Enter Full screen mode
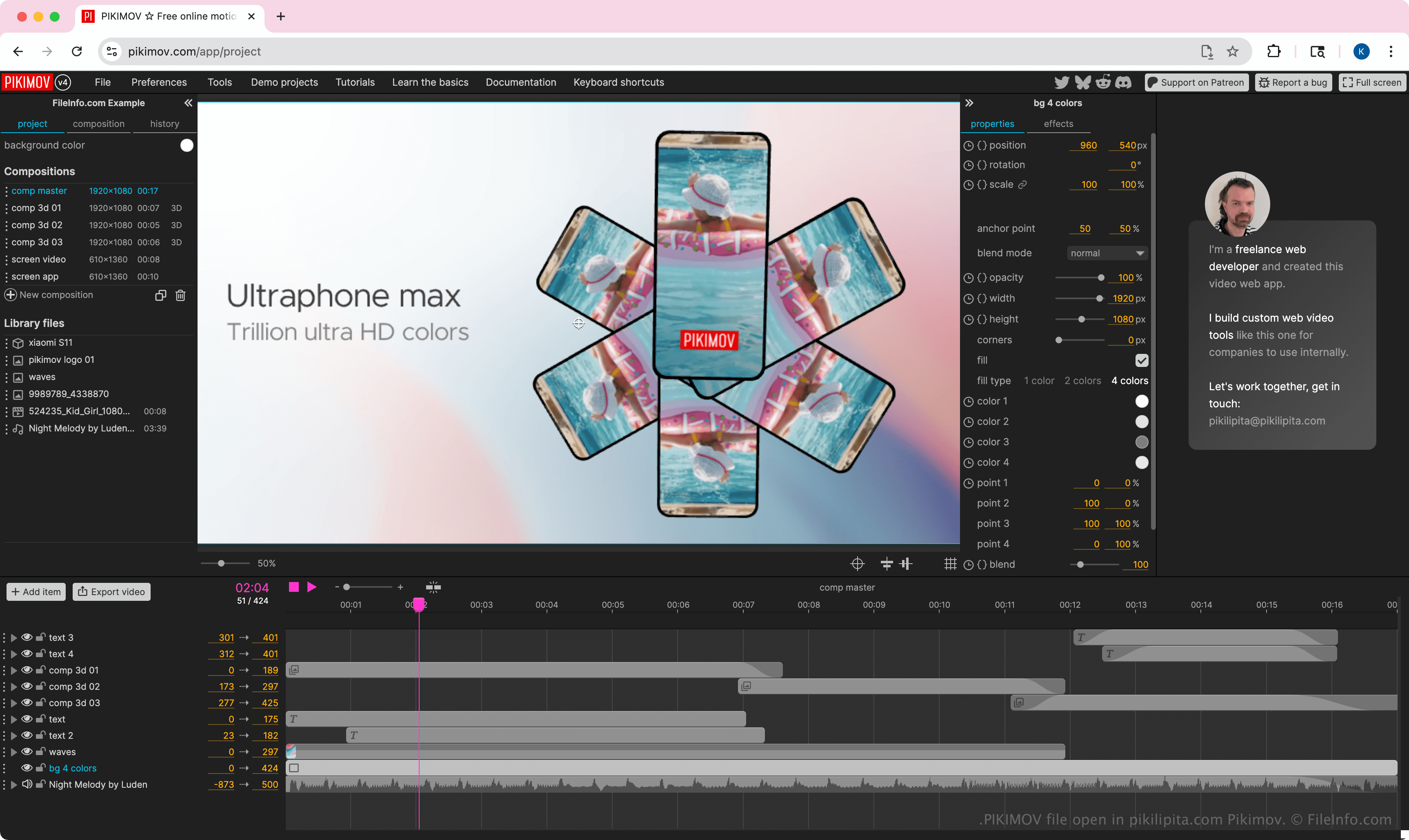Screen dimensions: 1409x840 click(1372, 82)
